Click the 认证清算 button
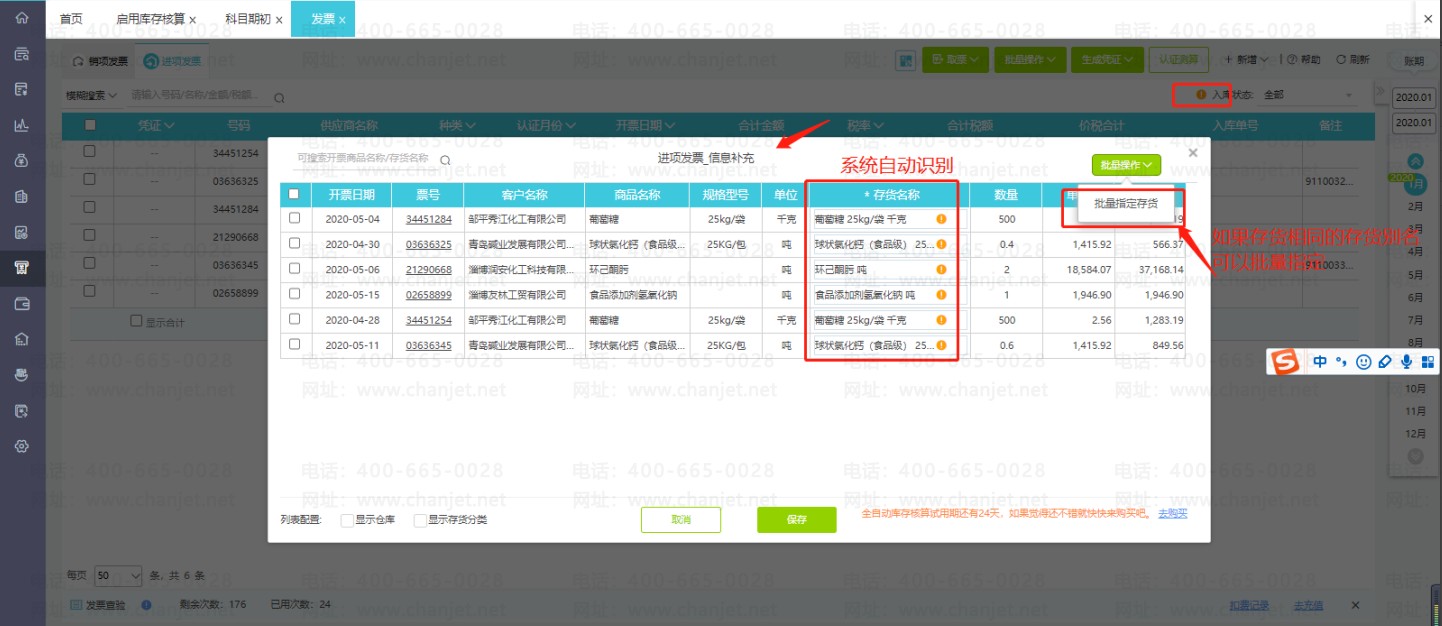The image size is (1442, 626). (x=1179, y=60)
